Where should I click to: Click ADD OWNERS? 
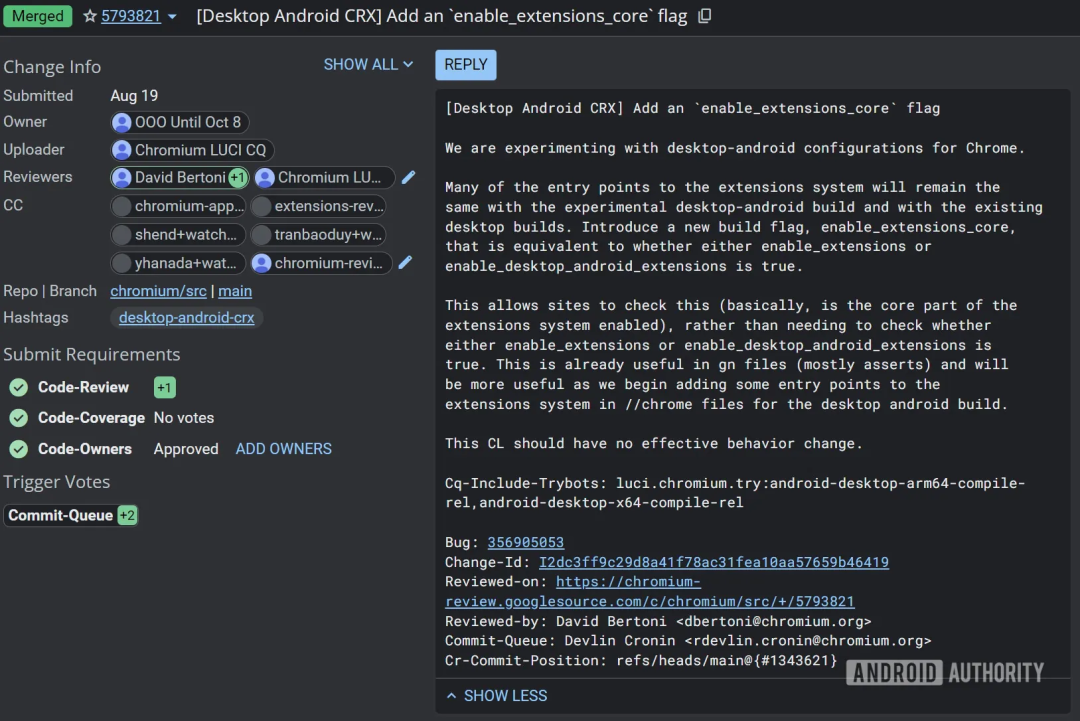pos(284,449)
